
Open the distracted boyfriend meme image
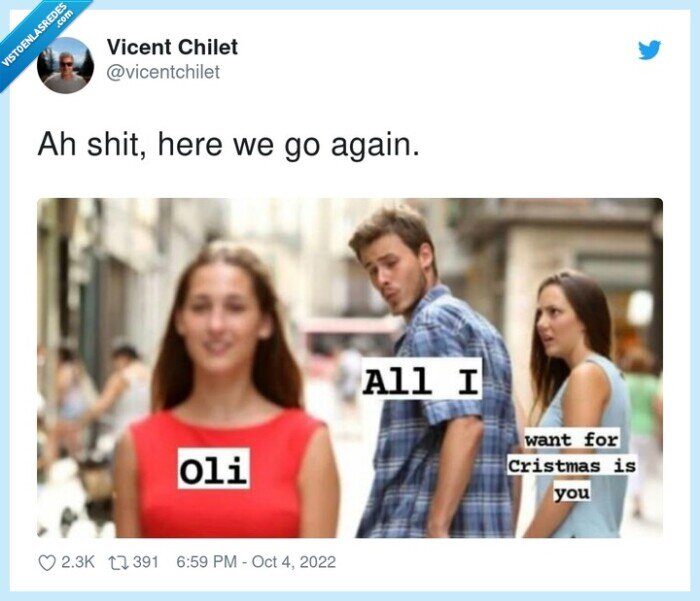(x=350, y=368)
